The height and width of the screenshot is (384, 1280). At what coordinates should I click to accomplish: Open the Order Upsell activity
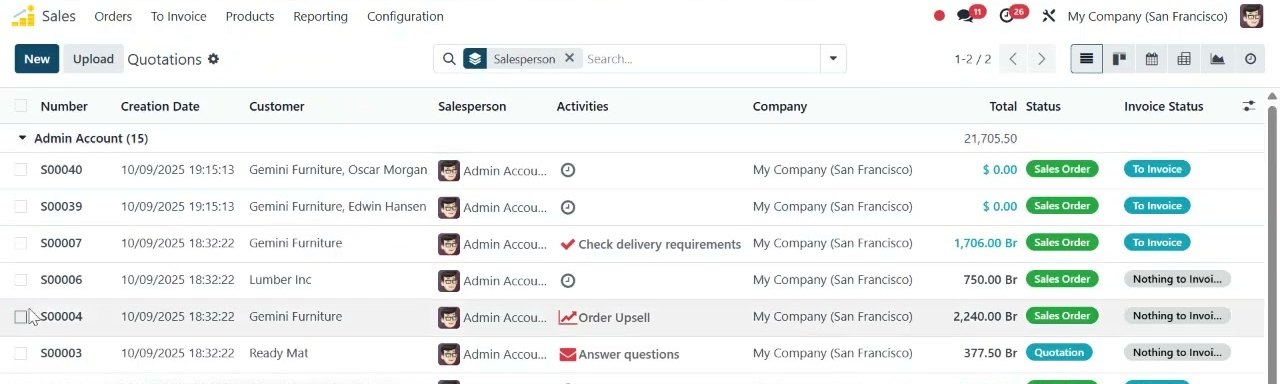604,318
